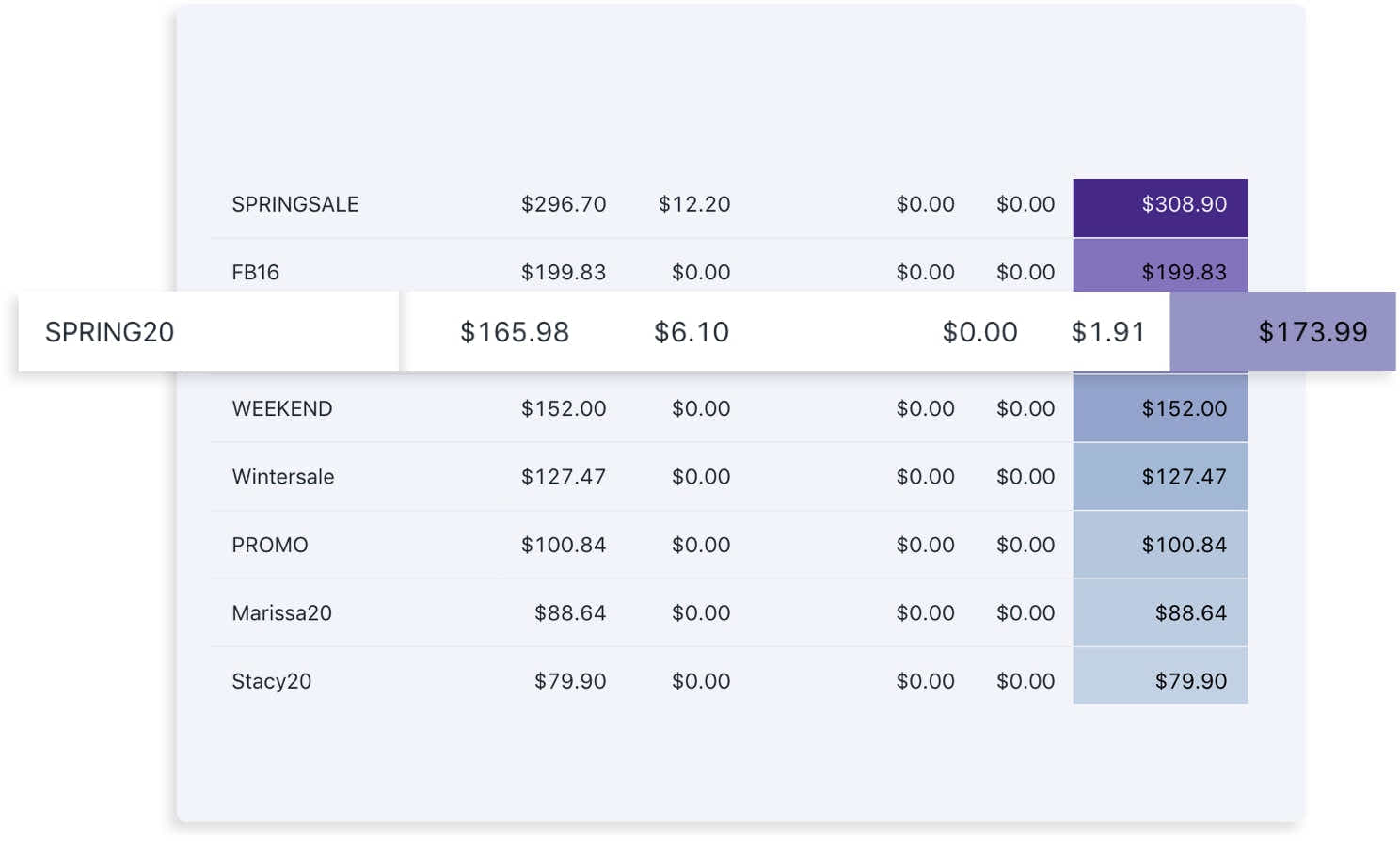This screenshot has height=841, width=1400.
Task: Select the $12.20 value cell
Action: coord(693,204)
